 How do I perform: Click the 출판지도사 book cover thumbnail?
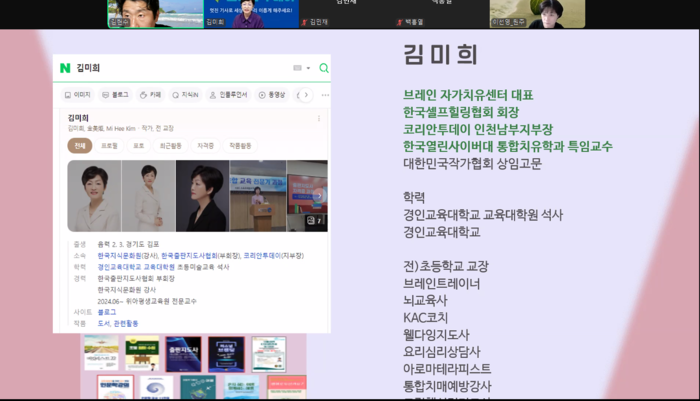click(183, 354)
